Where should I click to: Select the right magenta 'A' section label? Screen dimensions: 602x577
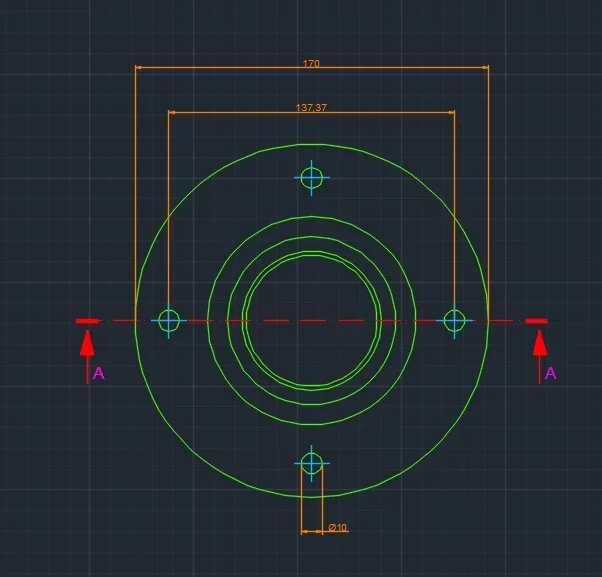(550, 373)
